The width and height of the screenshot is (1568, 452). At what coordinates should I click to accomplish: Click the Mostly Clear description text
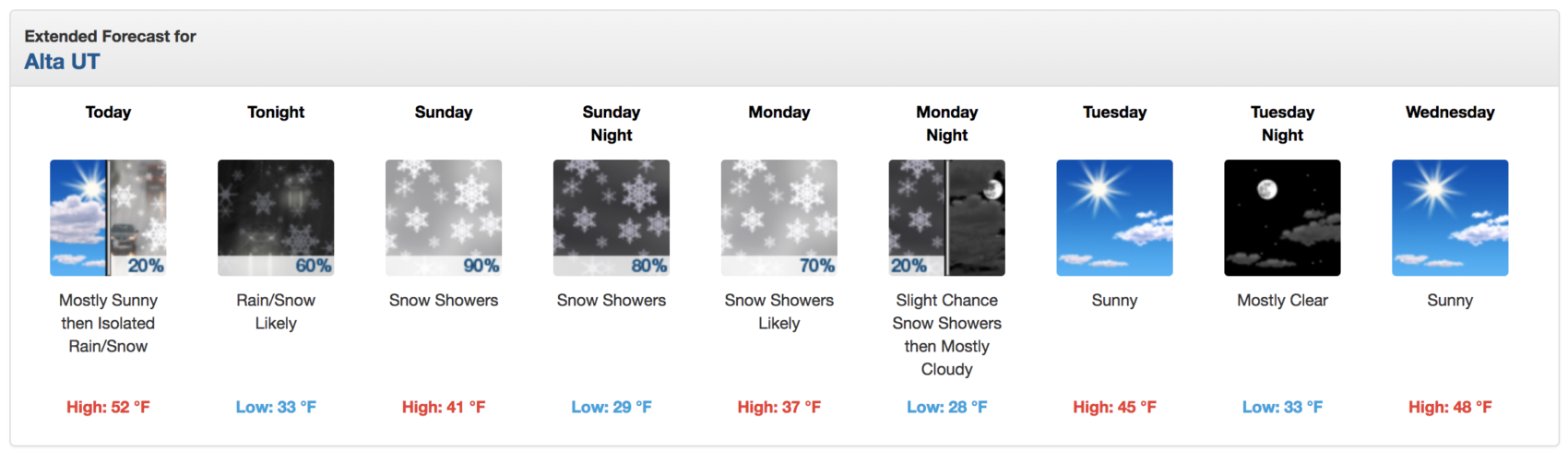(1282, 300)
